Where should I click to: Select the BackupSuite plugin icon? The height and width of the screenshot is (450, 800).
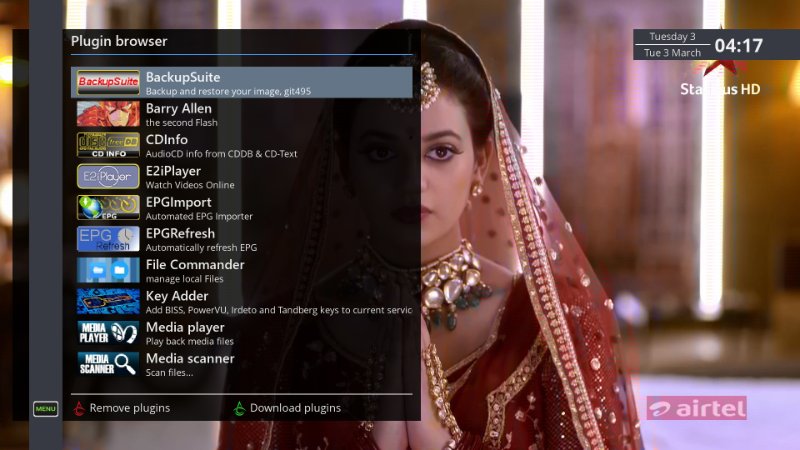[108, 82]
